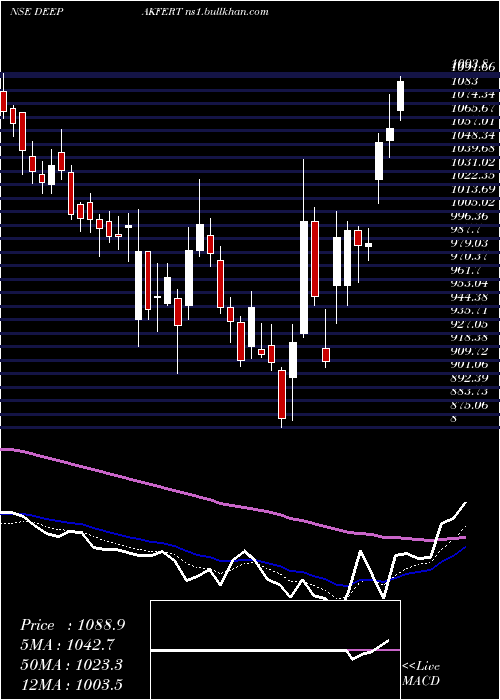
Task: Select the 1022.35 price axis label
Action: click(x=473, y=175)
